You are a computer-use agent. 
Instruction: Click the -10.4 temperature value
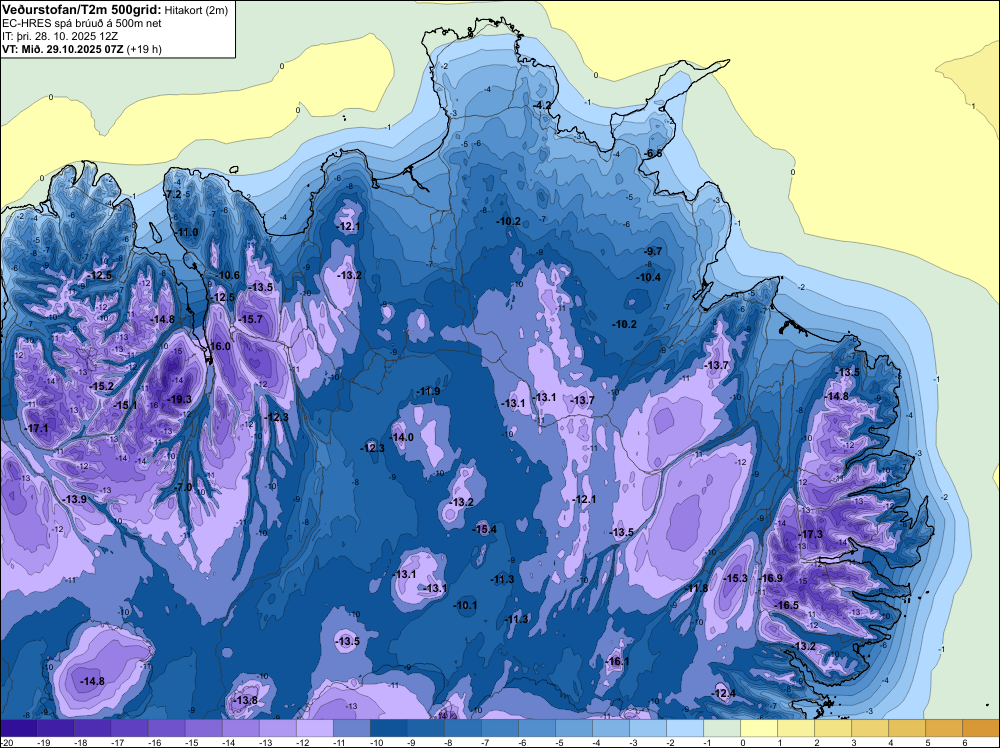pyautogui.click(x=649, y=277)
